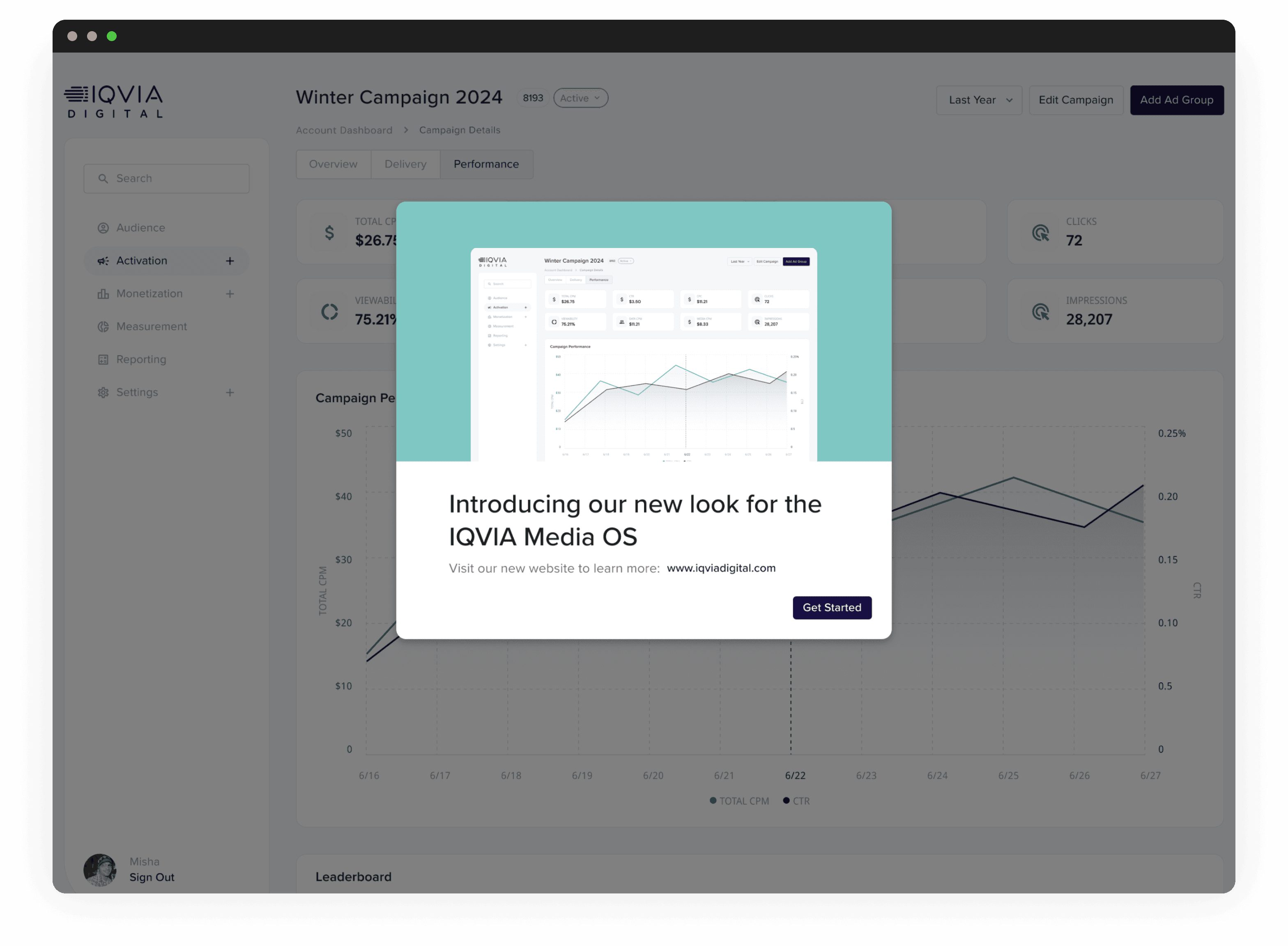Click the Activation megaphone icon

pyautogui.click(x=103, y=261)
